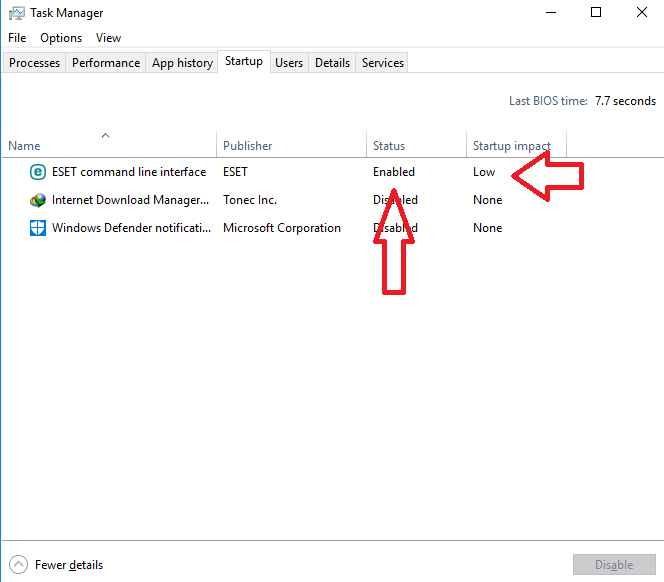The image size is (664, 582).
Task: Close the Task Manager window
Action: 642,12
